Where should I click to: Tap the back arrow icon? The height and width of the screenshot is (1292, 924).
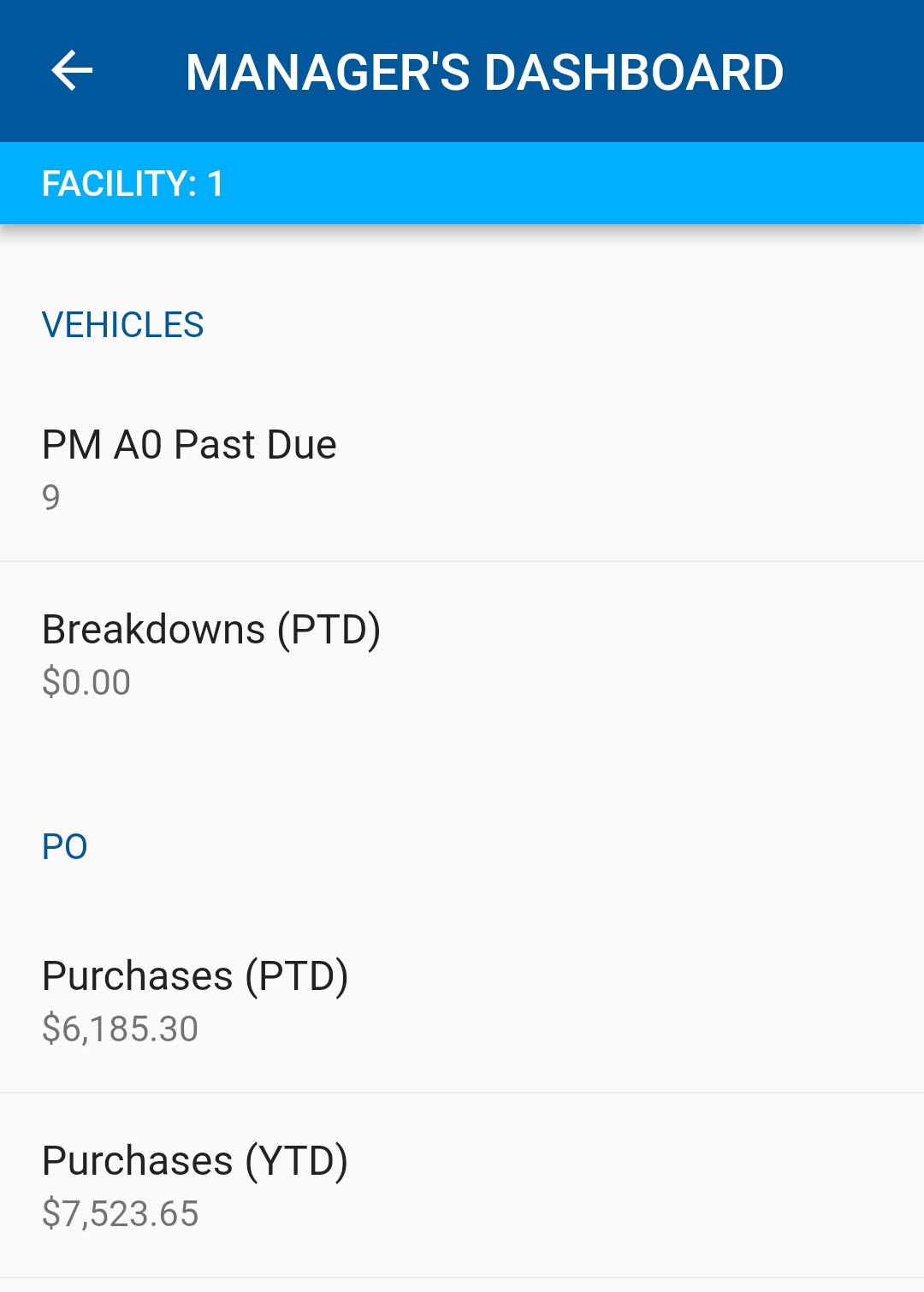[72, 71]
